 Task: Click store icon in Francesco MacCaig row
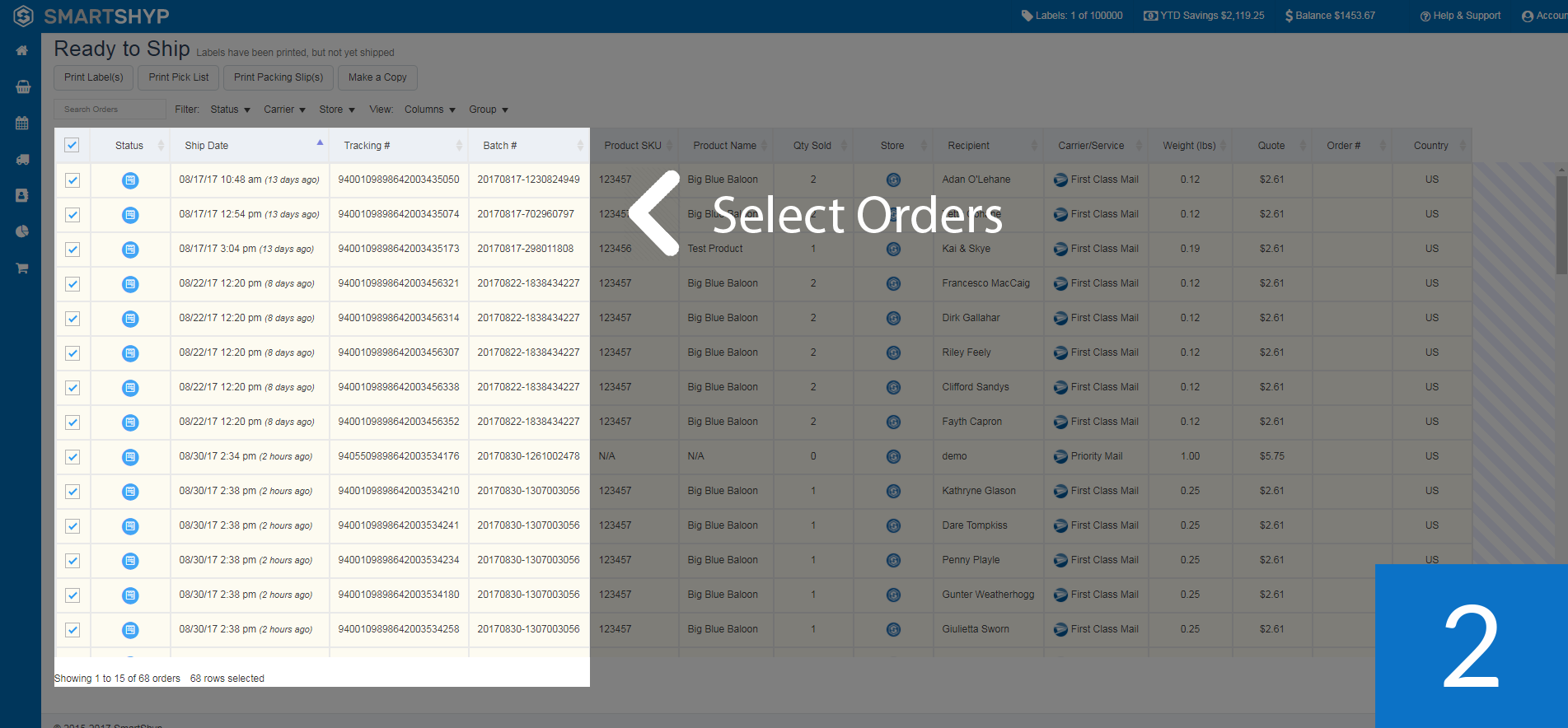893,283
